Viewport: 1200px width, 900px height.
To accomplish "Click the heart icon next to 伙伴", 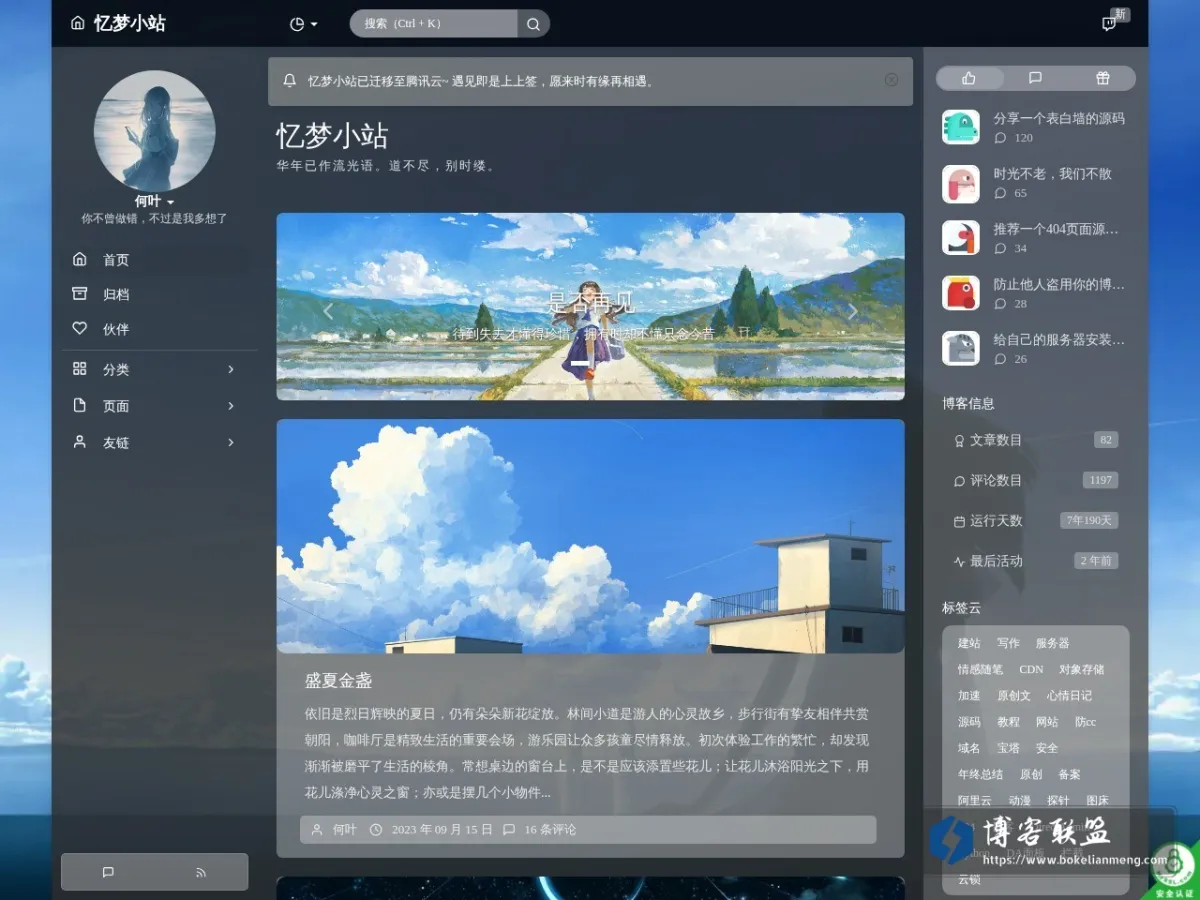I will 80,328.
